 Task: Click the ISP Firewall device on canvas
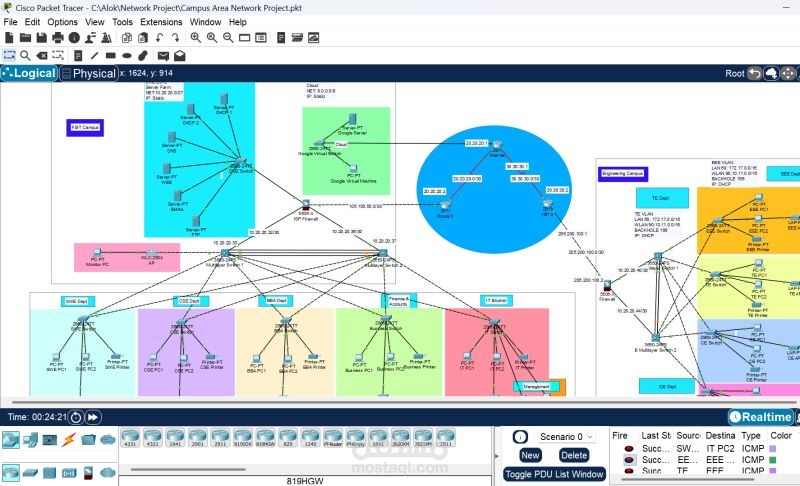pos(306,206)
